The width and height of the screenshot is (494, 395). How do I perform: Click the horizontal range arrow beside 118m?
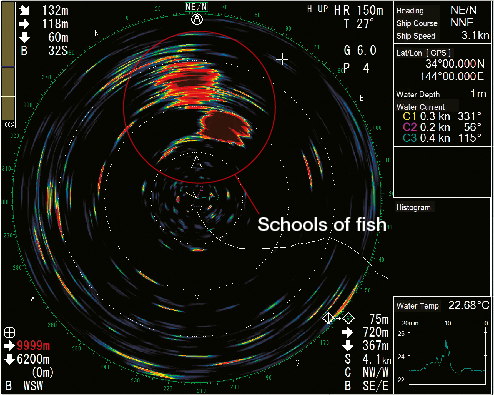(24, 24)
